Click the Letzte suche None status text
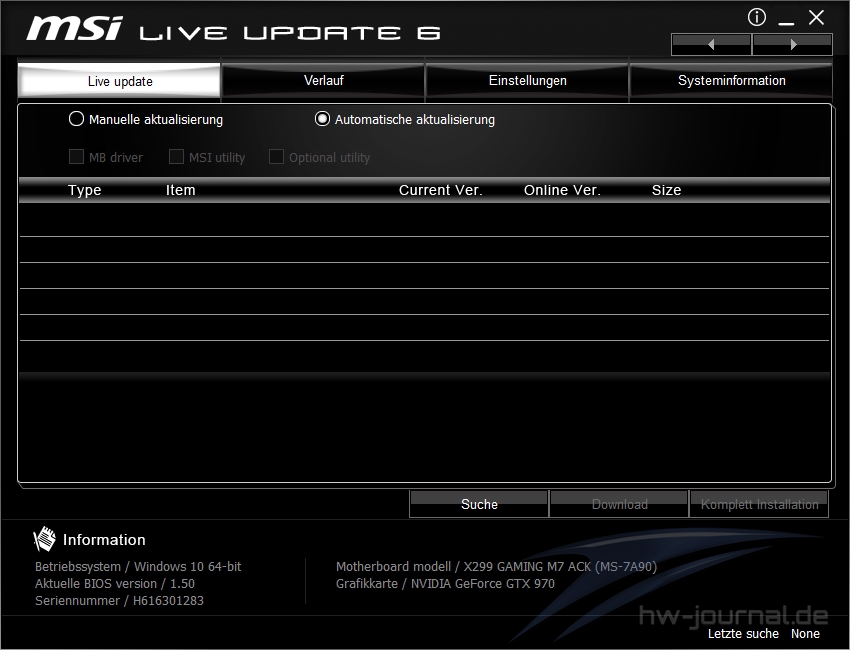Viewport: 850px width, 650px height. [764, 633]
